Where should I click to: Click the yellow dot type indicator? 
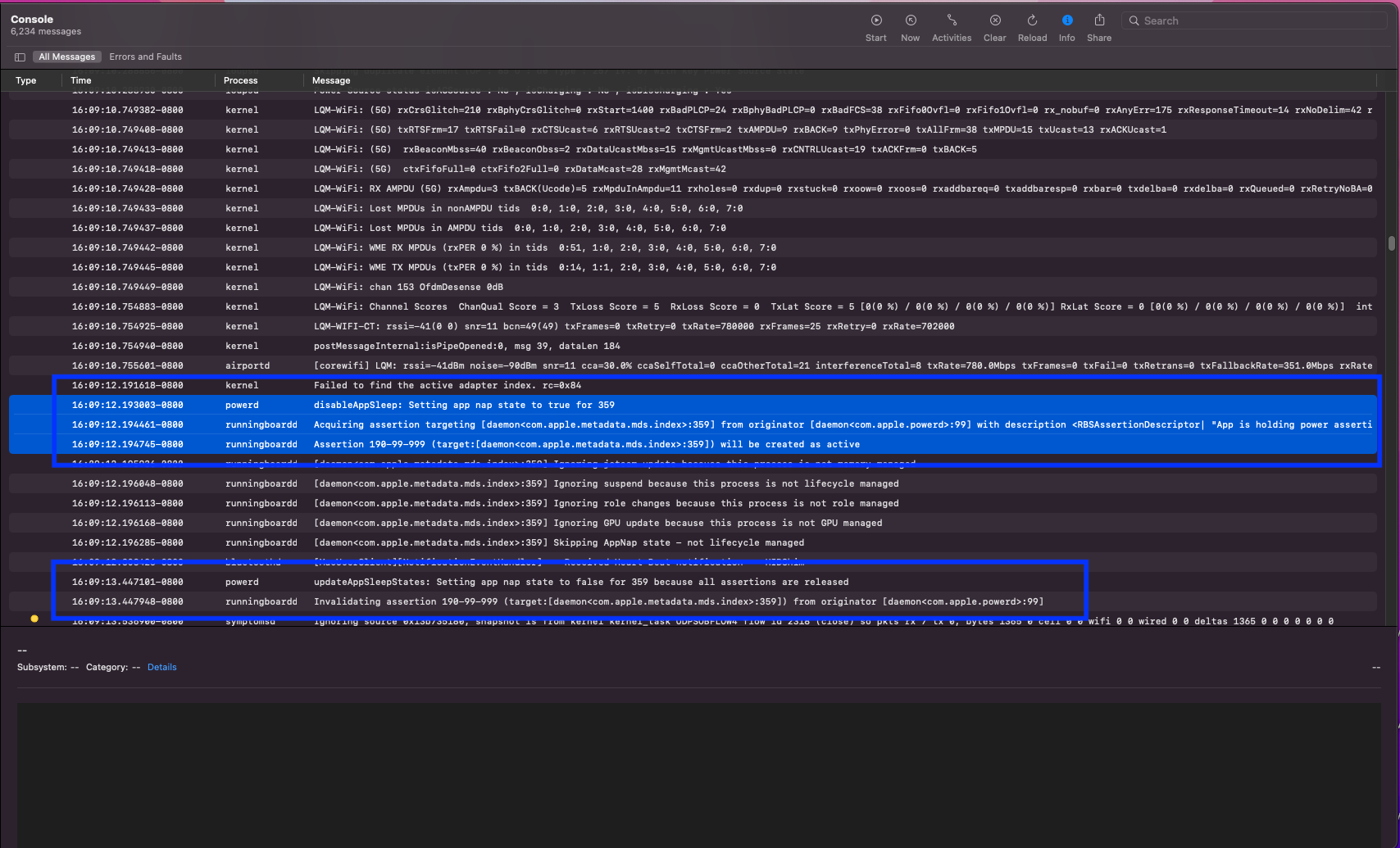coord(34,619)
